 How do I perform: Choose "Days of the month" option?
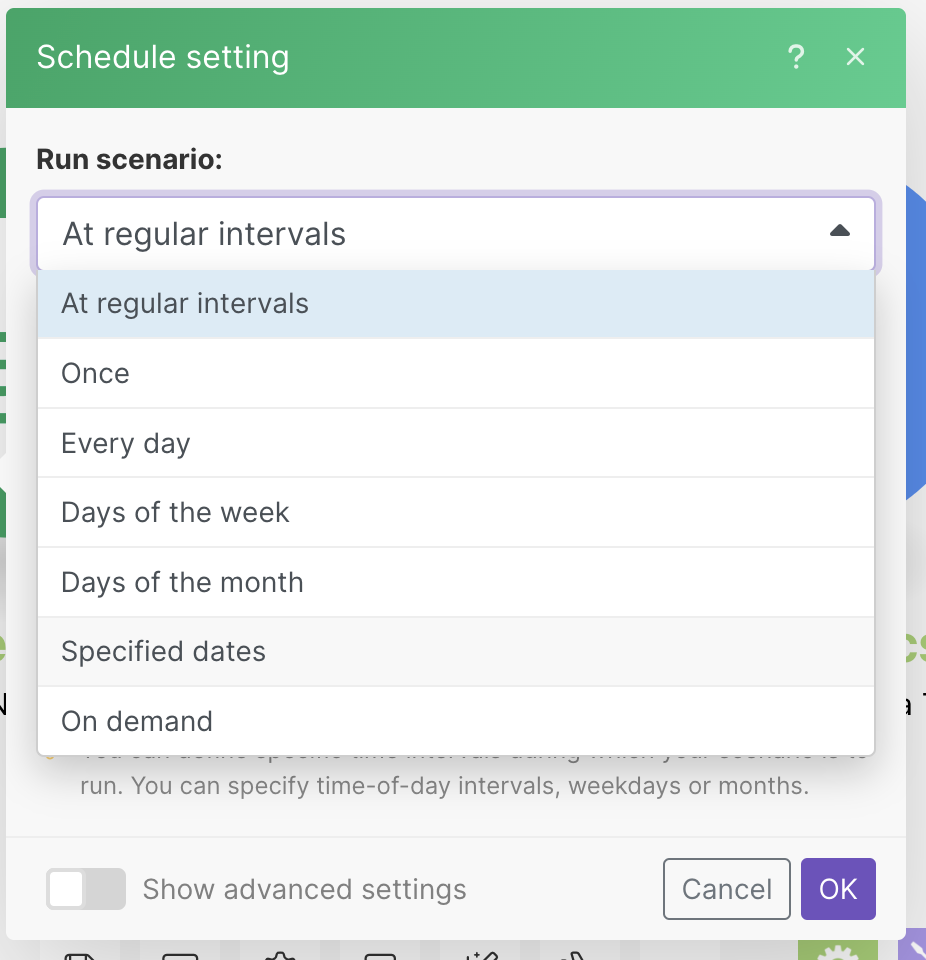point(456,582)
